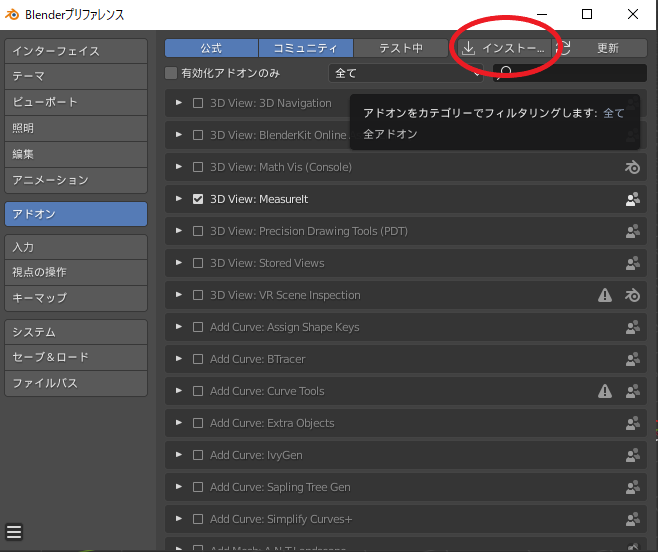Click the refresh icon beside 更新
This screenshot has height=552, width=658.
(565, 48)
